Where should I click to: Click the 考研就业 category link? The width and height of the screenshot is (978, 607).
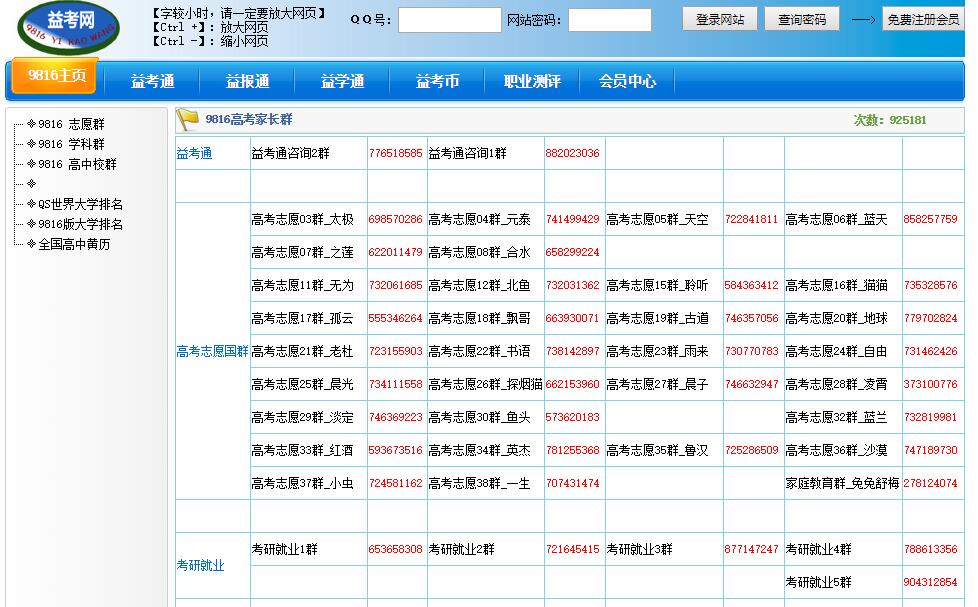coord(200,565)
